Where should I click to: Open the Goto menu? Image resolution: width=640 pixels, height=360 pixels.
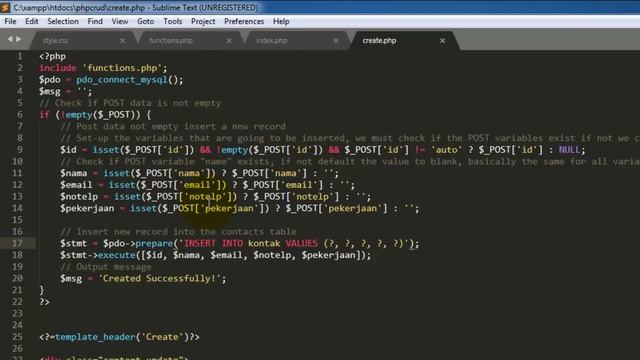click(x=145, y=22)
